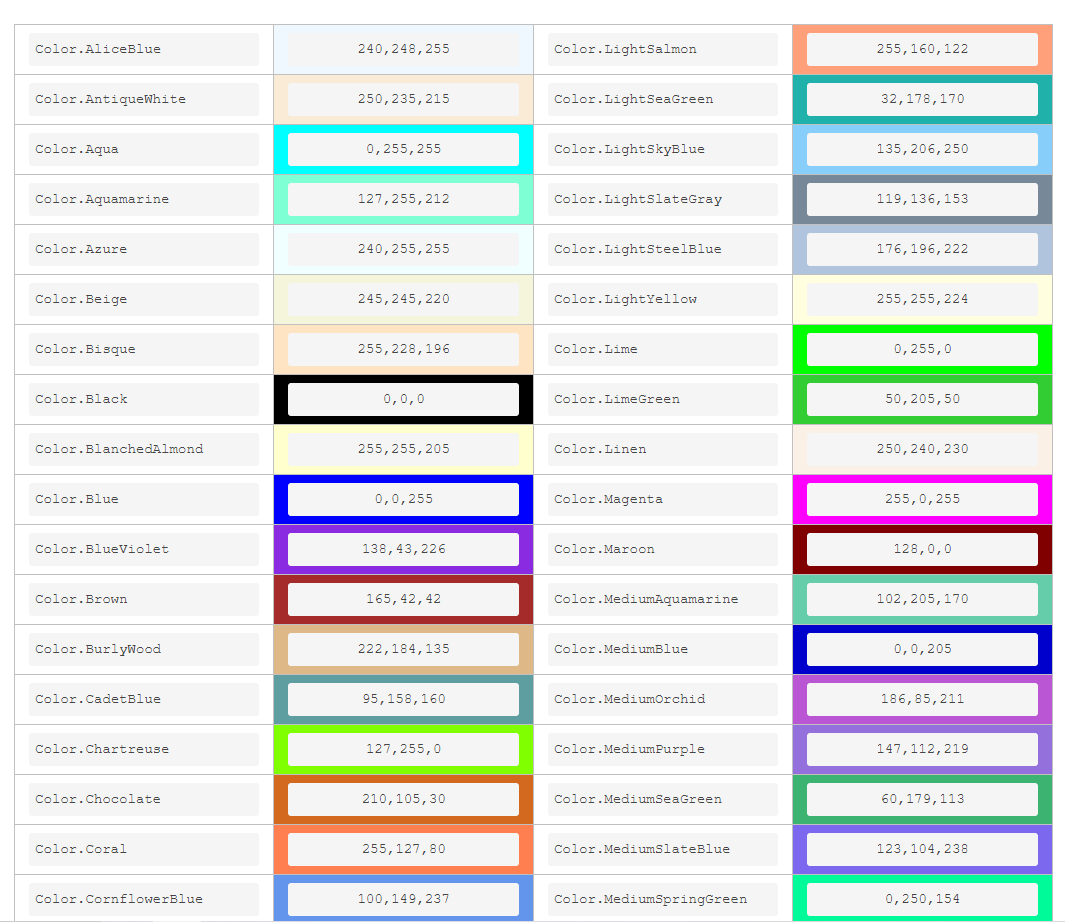Image resolution: width=1065 pixels, height=922 pixels.
Task: Click the Color.AliceBlue name cell
Action: click(144, 50)
